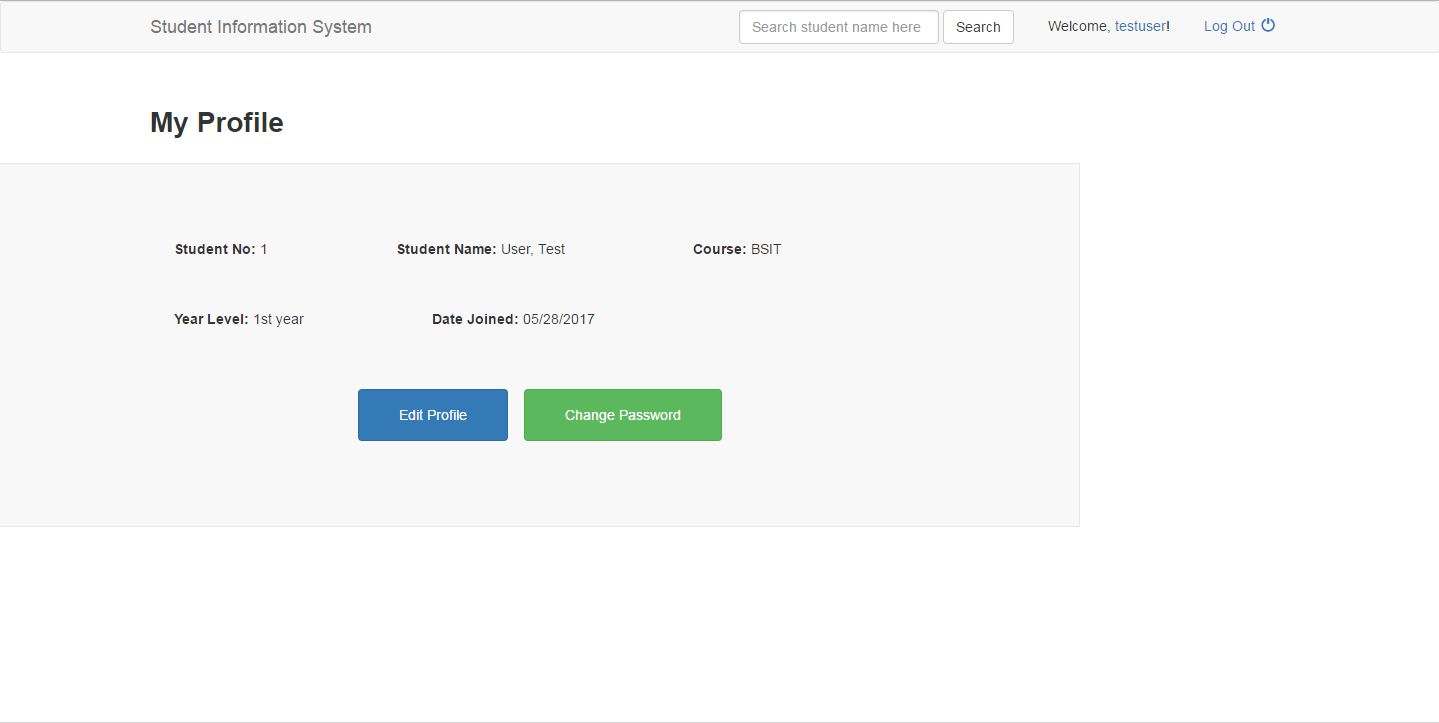Click the Search button
1439x723 pixels.
tap(978, 27)
